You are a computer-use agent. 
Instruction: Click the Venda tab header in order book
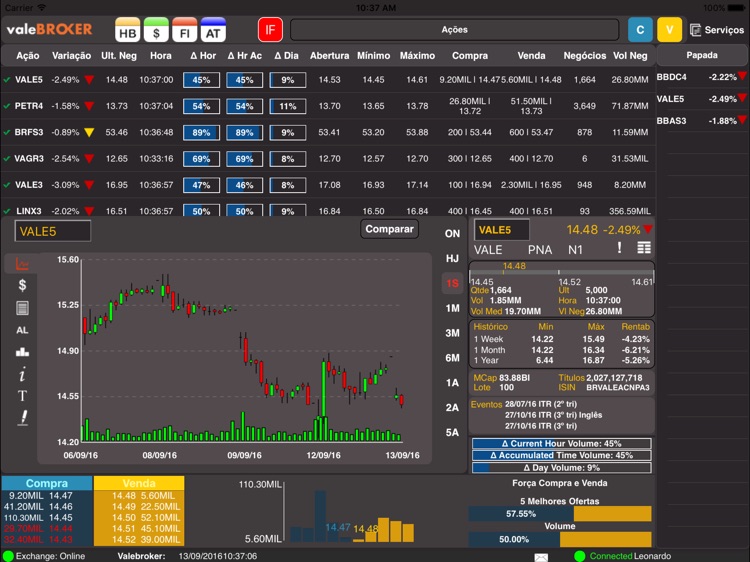(x=139, y=483)
